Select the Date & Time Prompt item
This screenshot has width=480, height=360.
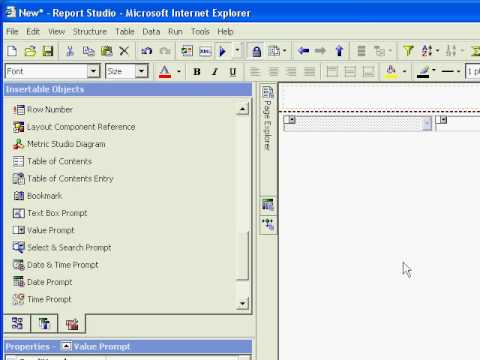pyautogui.click(x=56, y=265)
